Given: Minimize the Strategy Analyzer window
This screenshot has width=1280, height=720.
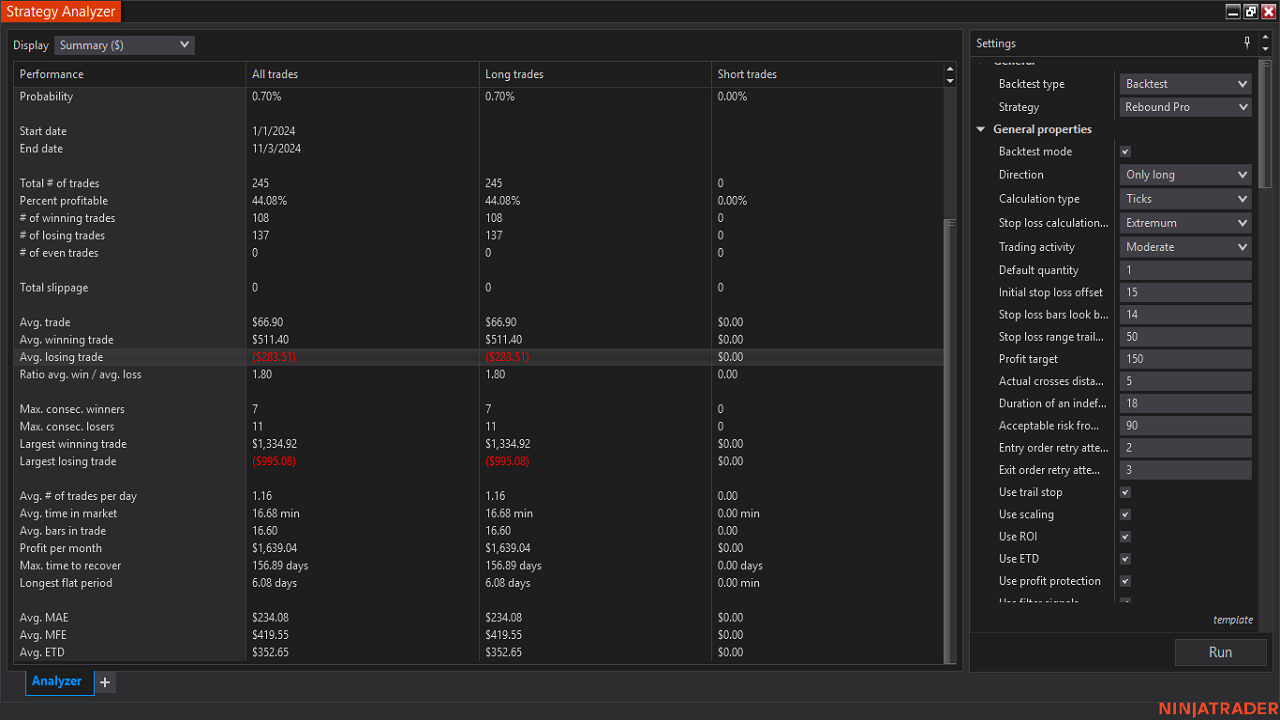Looking at the screenshot, I should [x=1233, y=11].
